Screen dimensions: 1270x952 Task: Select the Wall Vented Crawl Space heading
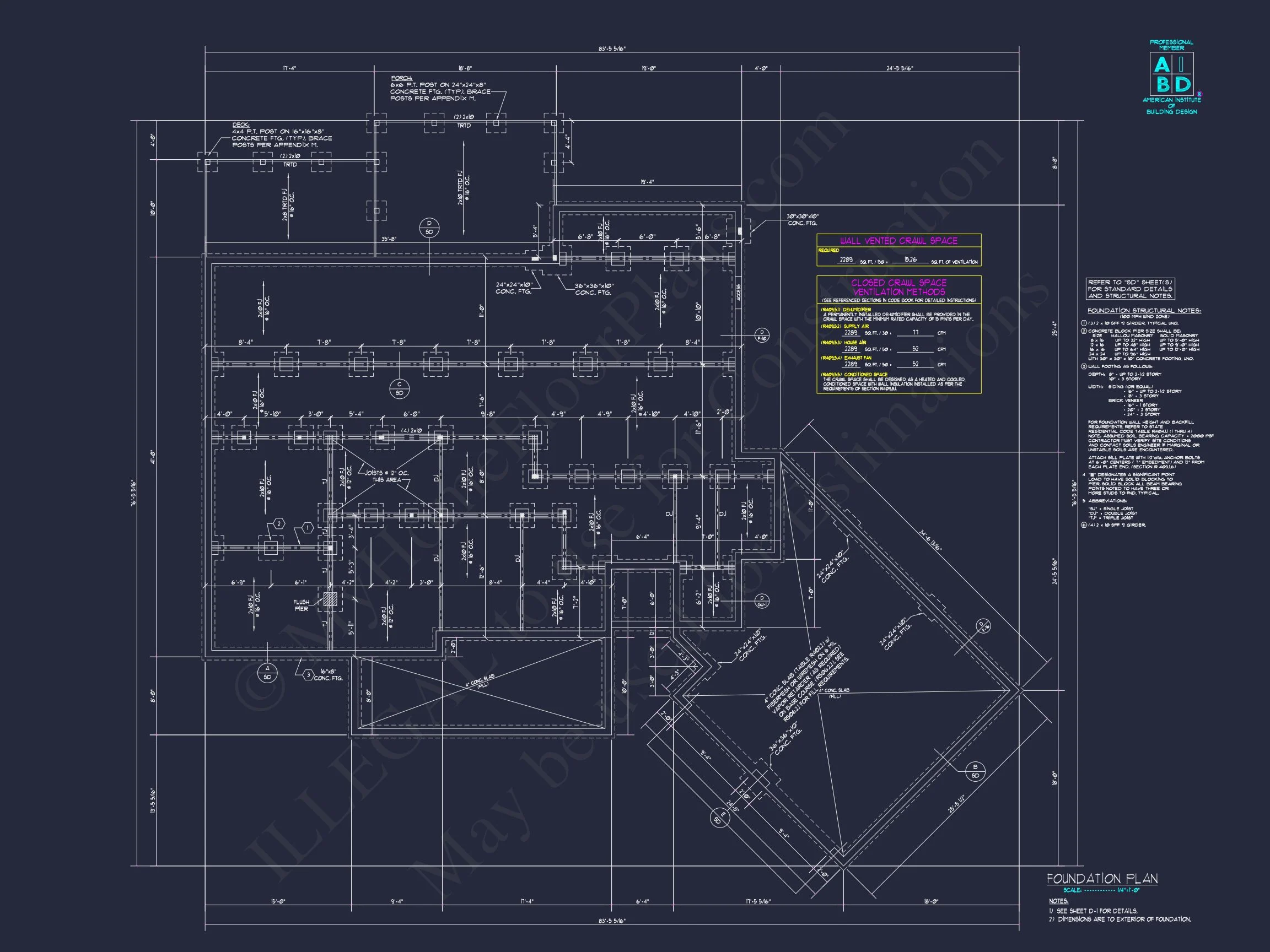coord(898,240)
